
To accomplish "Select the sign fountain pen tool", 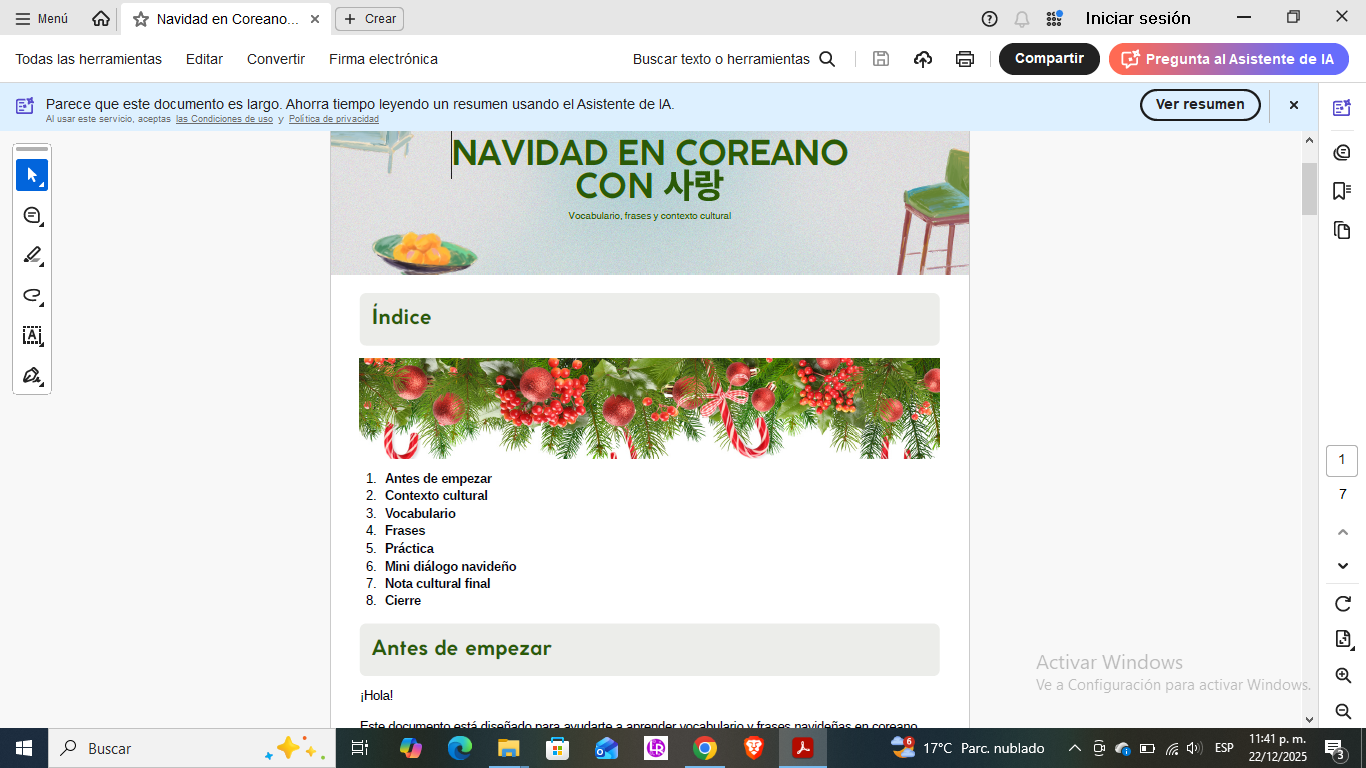I will point(32,376).
